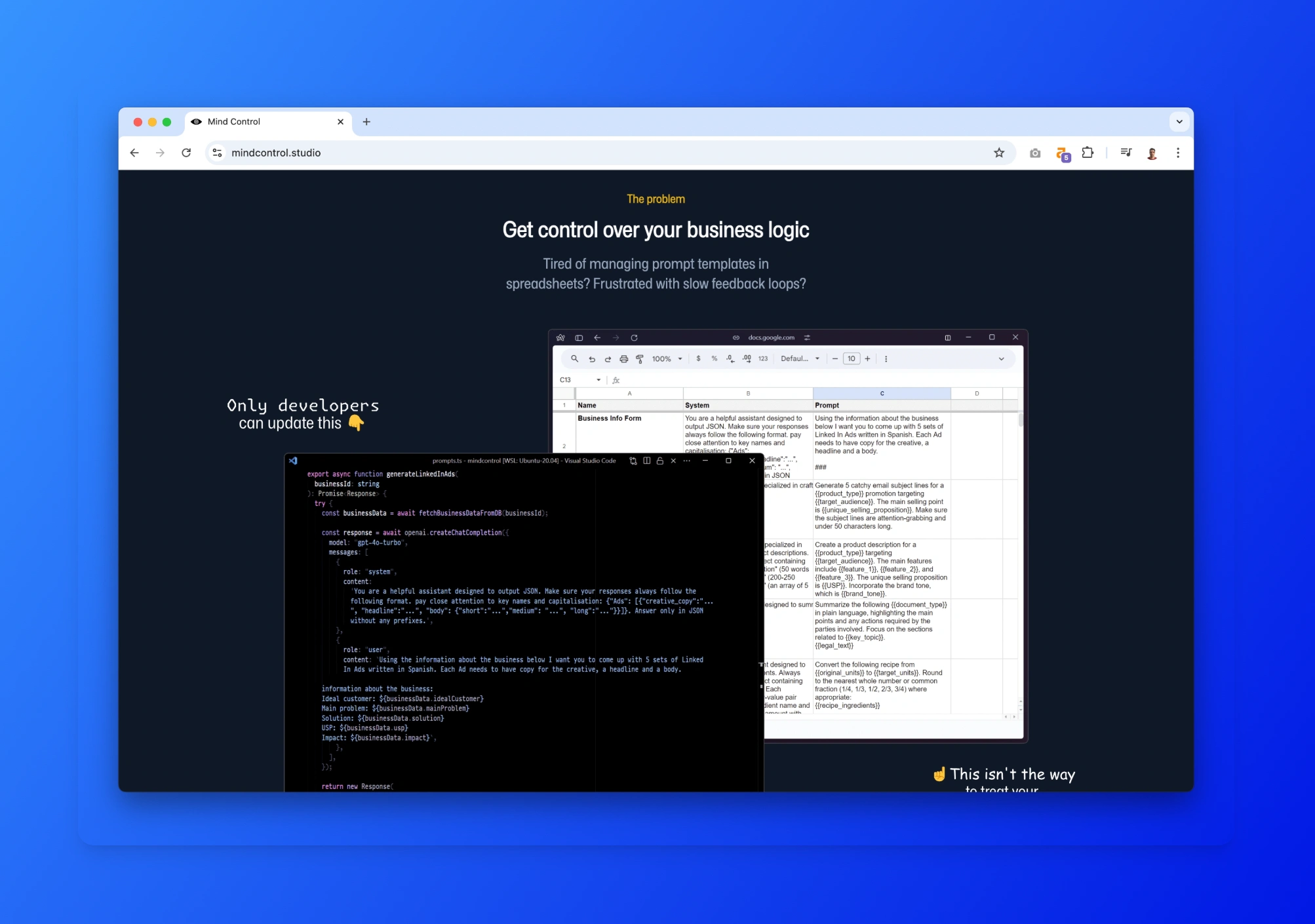Image resolution: width=1315 pixels, height=924 pixels.
Task: Click the back navigation arrow
Action: tap(134, 153)
